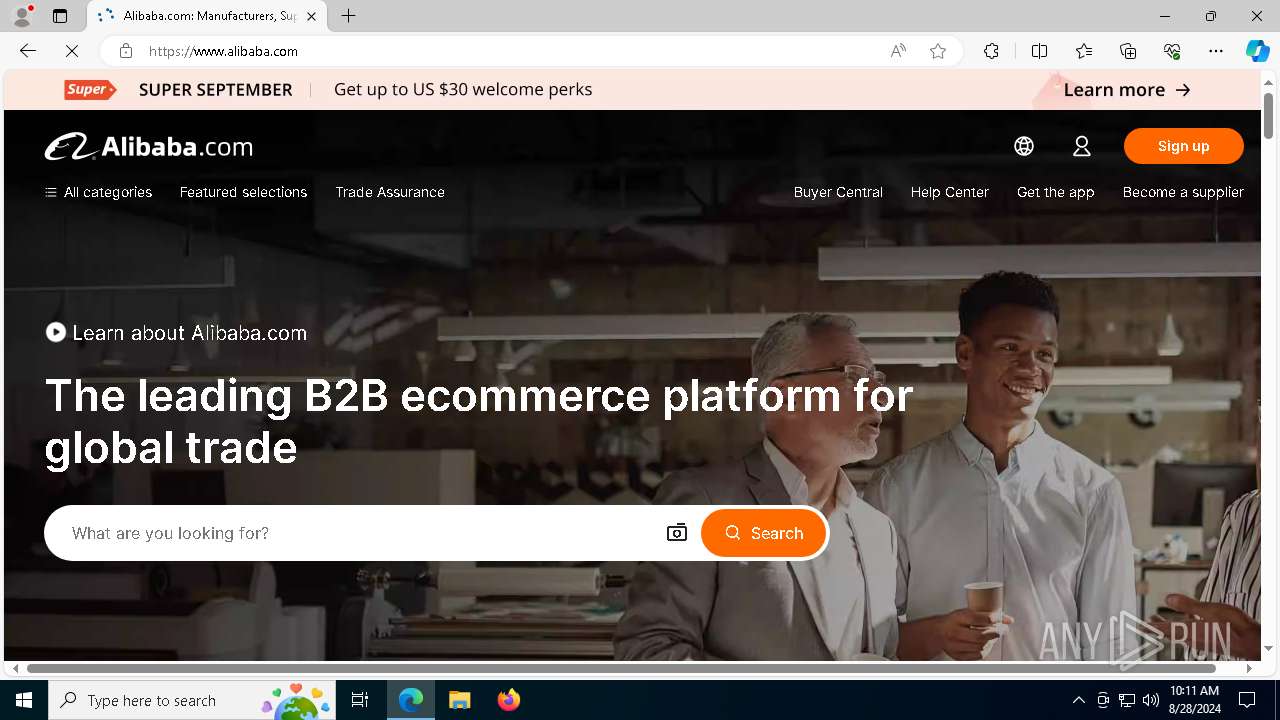Stop loading the page

(x=72, y=51)
